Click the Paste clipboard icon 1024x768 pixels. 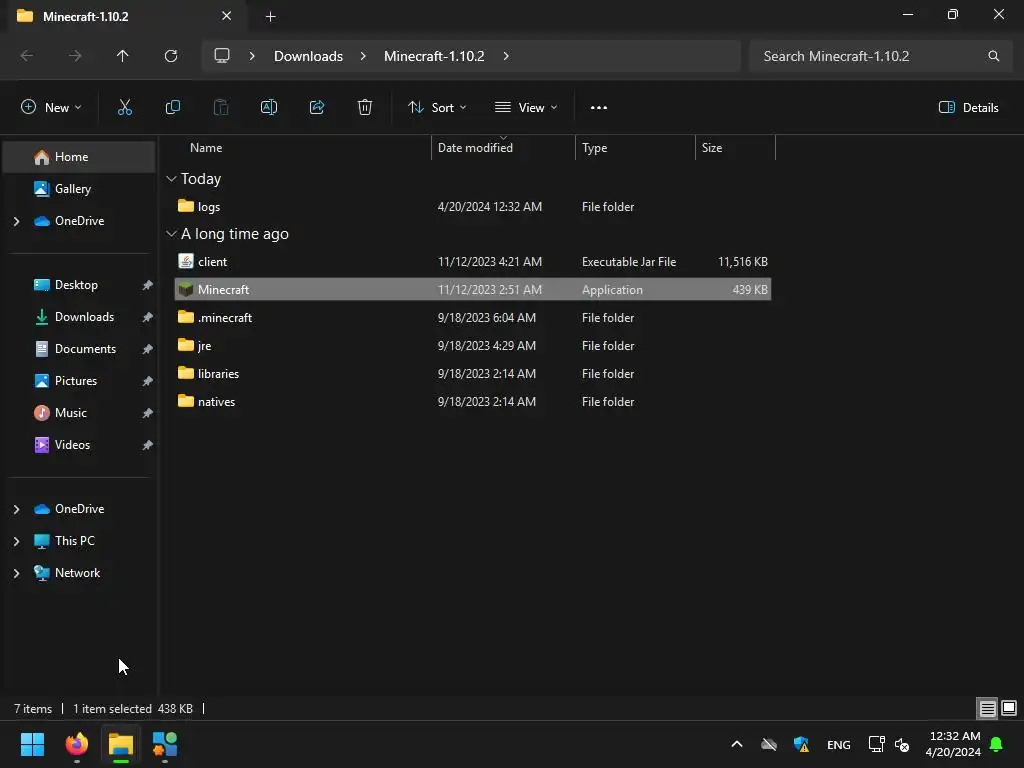(x=221, y=108)
